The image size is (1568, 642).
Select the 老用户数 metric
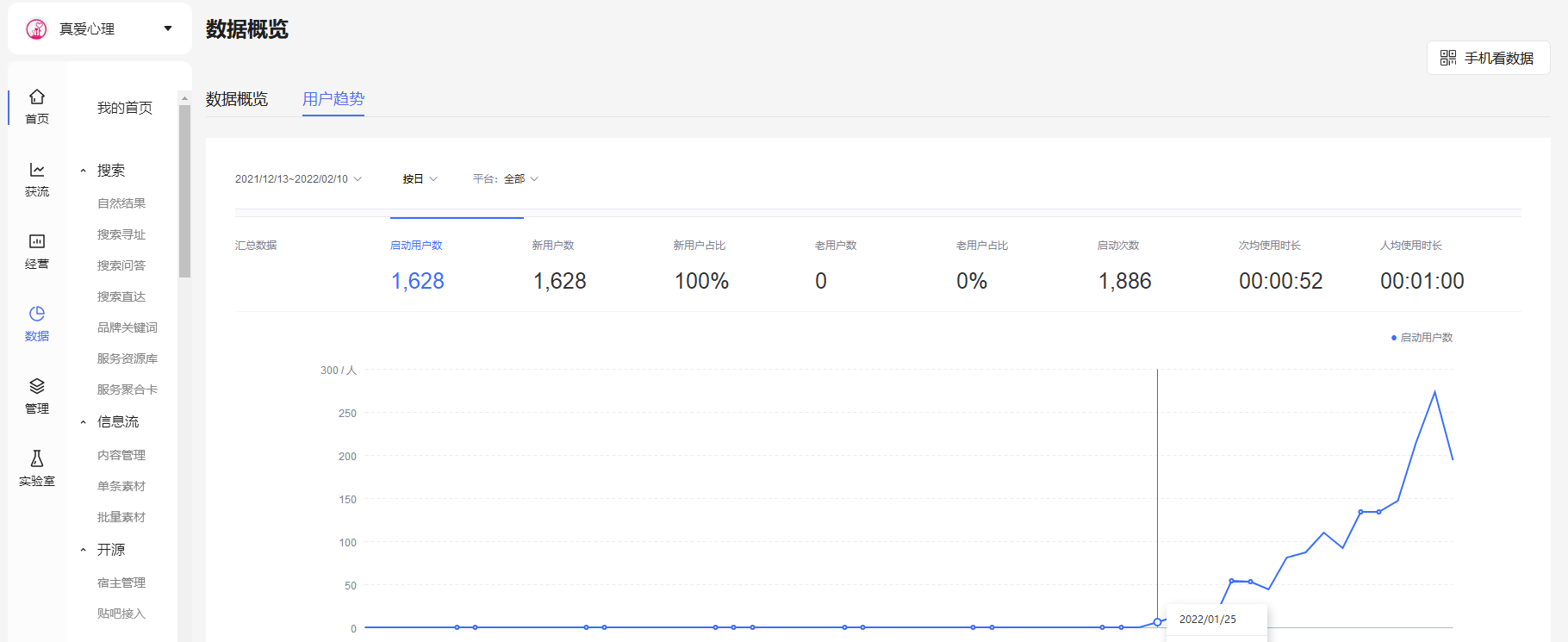836,246
